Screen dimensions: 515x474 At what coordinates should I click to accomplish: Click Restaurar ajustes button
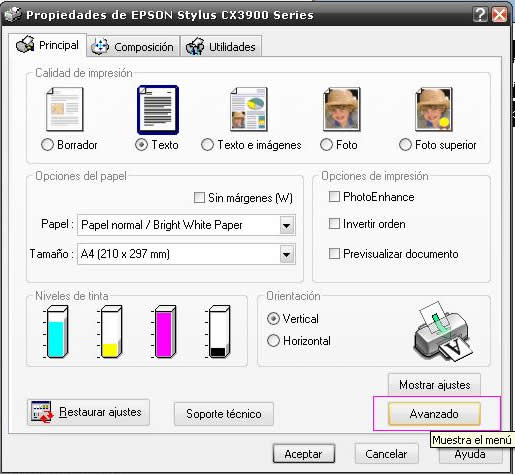(x=88, y=412)
